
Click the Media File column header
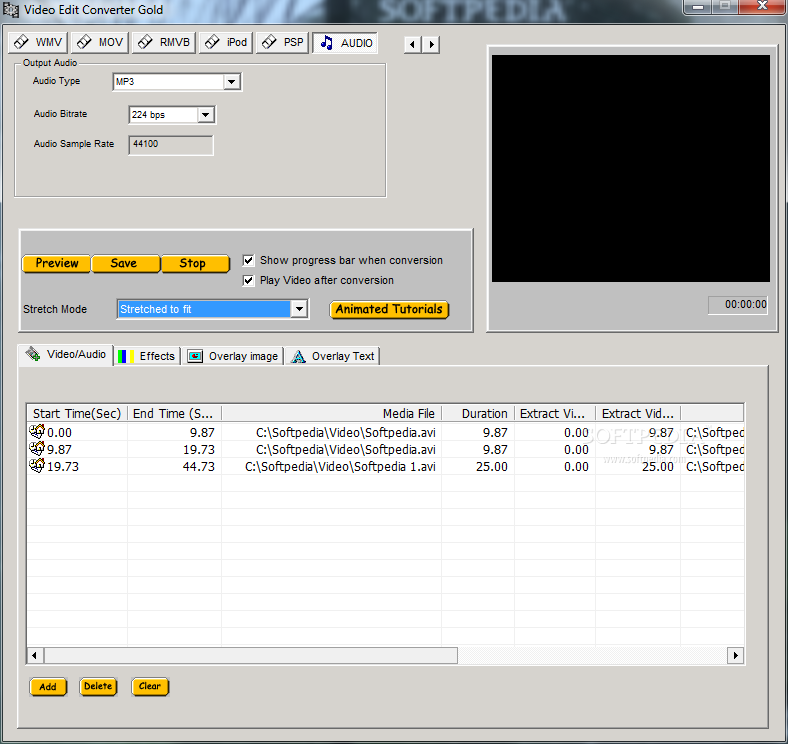[331, 413]
